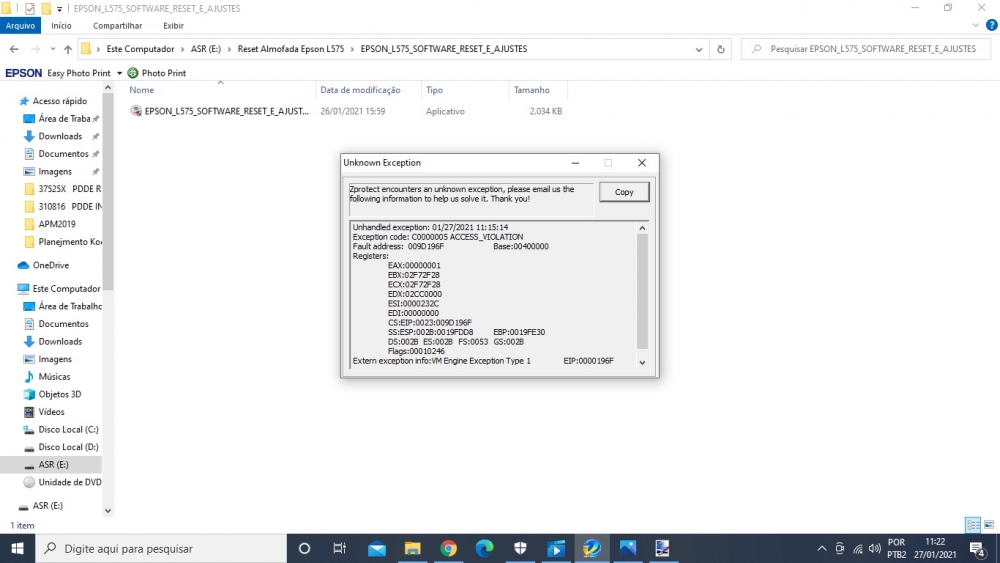1000x563 pixels.
Task: Open Wi-Fi network tray icon
Action: pyautogui.click(x=858, y=548)
